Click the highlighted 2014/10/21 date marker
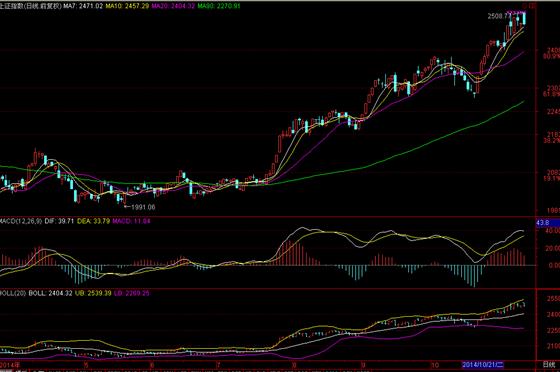The height and width of the screenshot is (372, 560). (482, 365)
